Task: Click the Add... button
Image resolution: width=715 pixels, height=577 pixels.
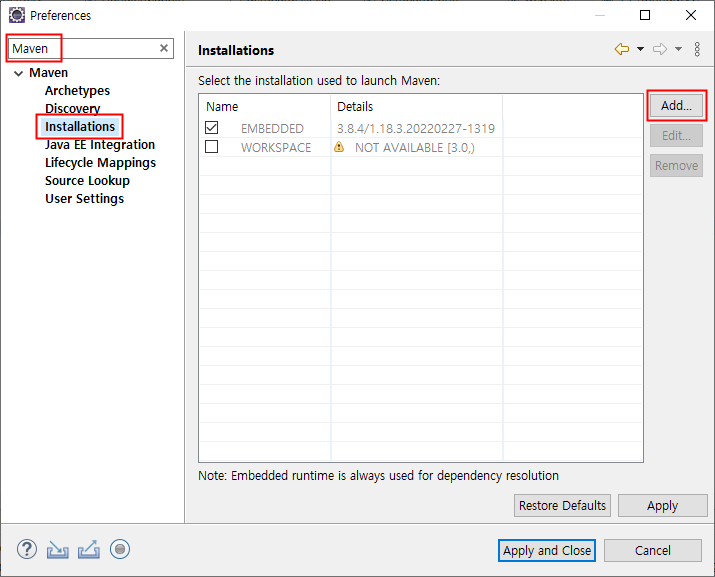Action: pos(676,105)
